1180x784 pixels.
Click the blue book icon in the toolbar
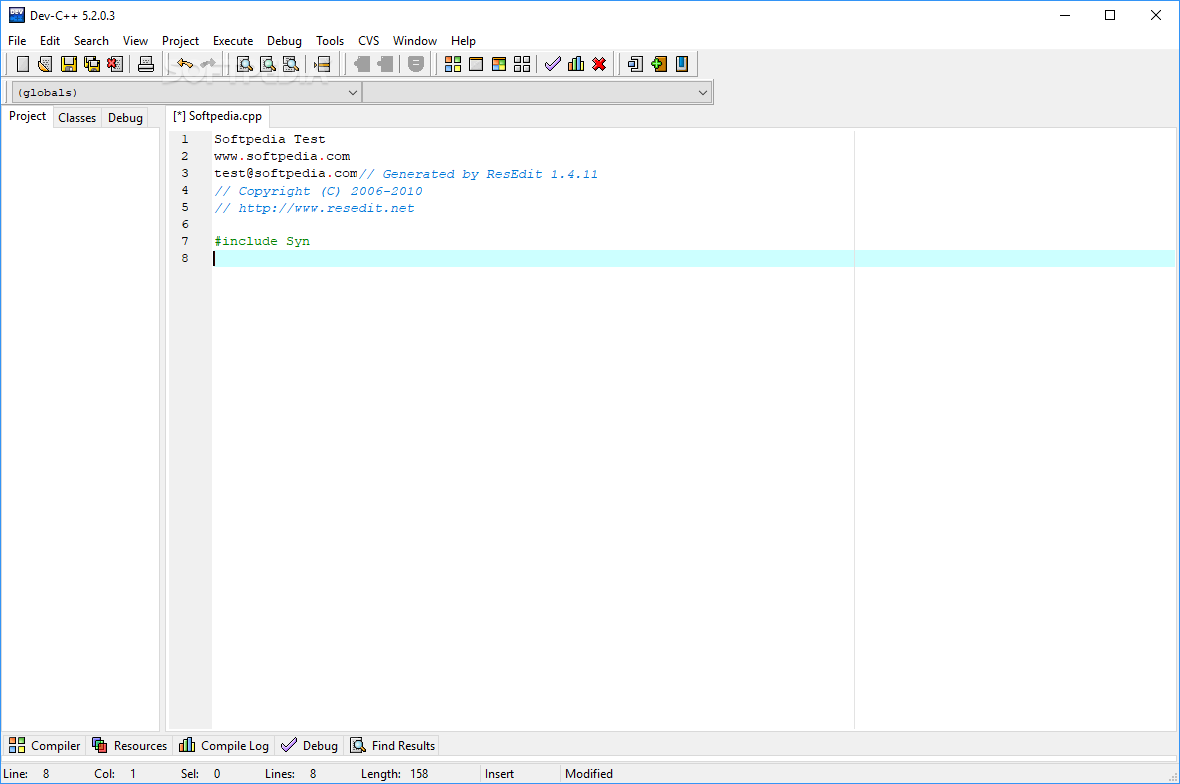pyautogui.click(x=682, y=64)
